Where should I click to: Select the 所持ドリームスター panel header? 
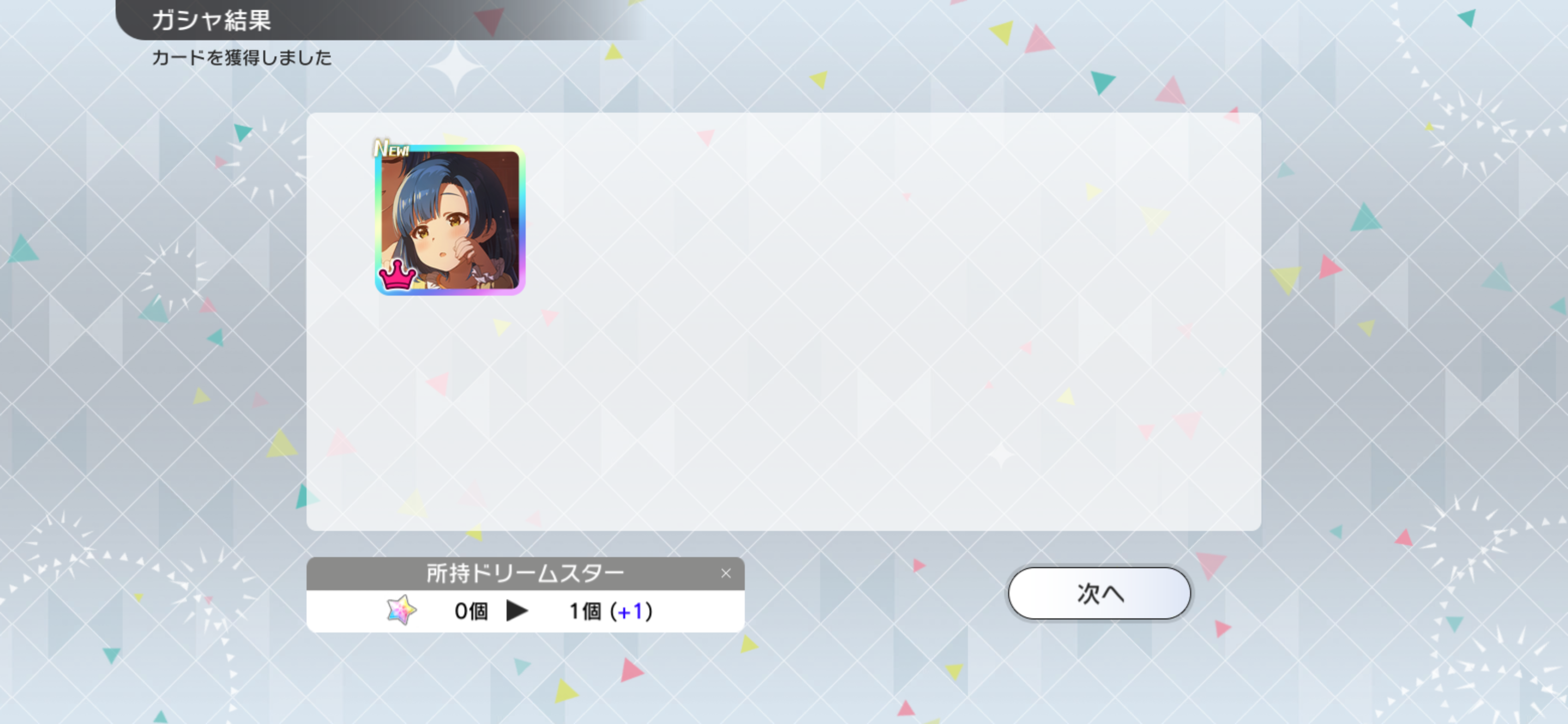point(525,573)
